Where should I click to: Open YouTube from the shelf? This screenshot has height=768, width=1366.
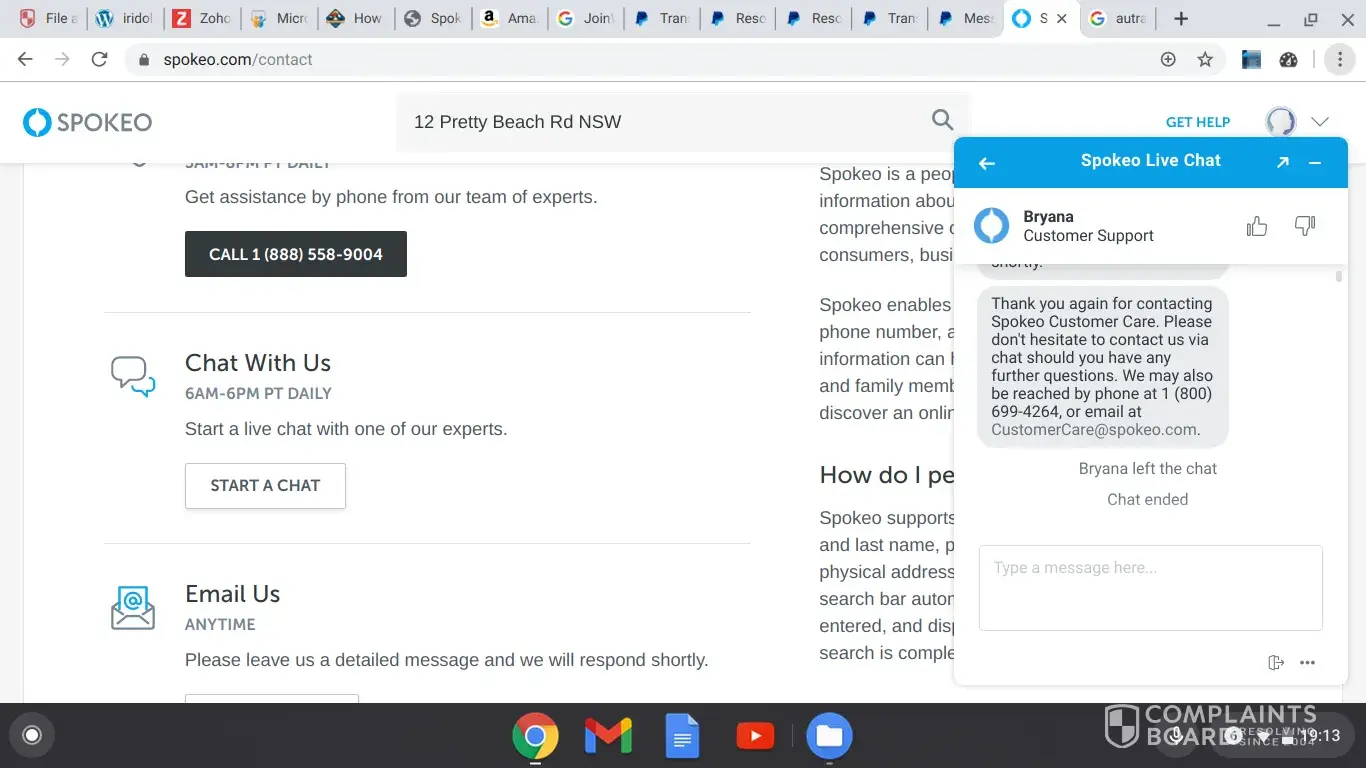click(755, 737)
